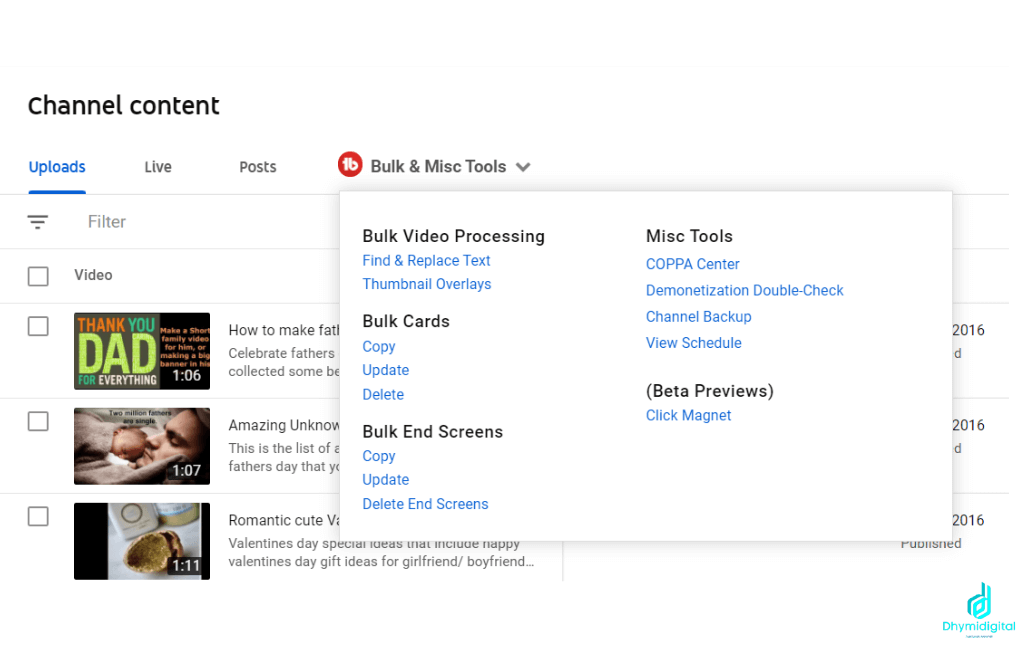Open the COPPA Center tool
Viewport: 1024px width, 655px height.
[692, 264]
